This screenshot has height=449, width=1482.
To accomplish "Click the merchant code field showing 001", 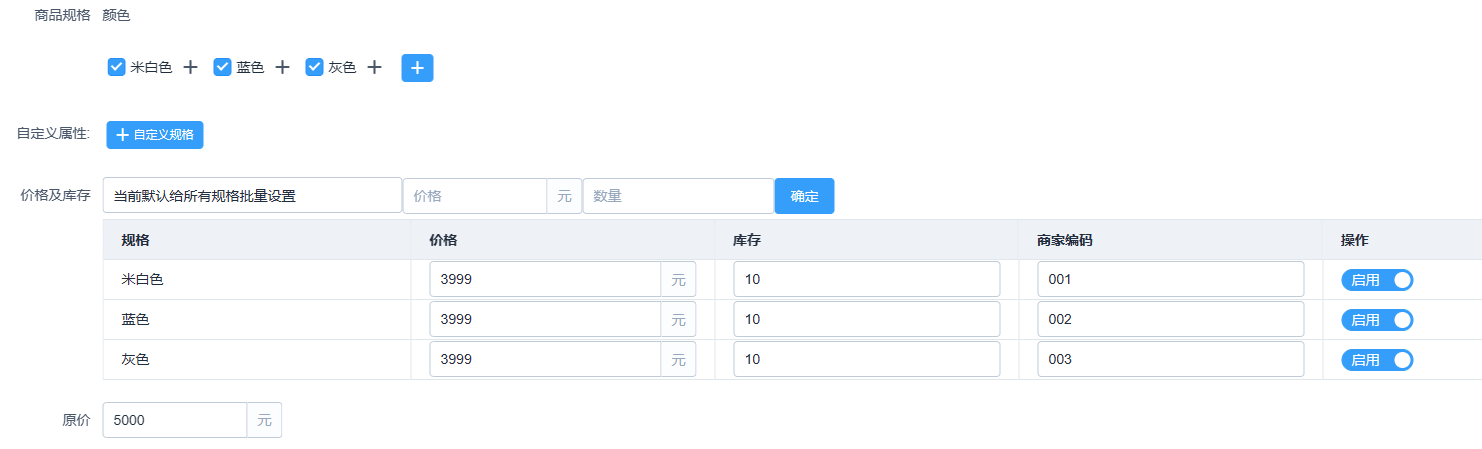I will pos(1171,280).
